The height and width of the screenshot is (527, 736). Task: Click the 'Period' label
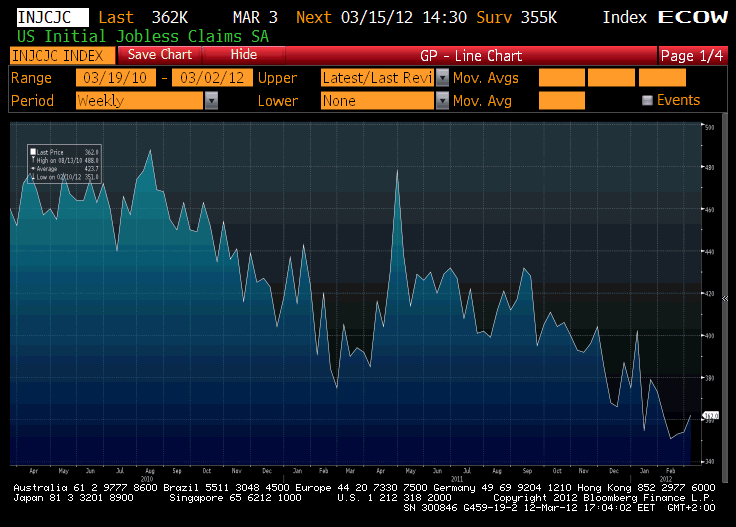(x=32, y=100)
